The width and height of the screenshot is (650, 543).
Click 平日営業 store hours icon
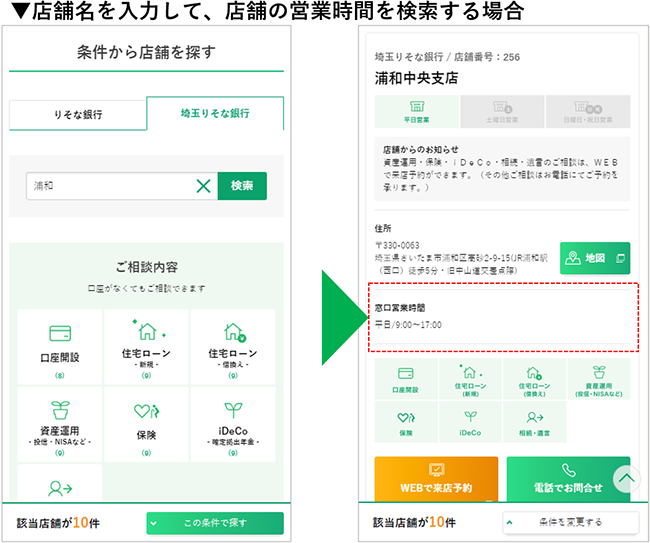pyautogui.click(x=417, y=112)
